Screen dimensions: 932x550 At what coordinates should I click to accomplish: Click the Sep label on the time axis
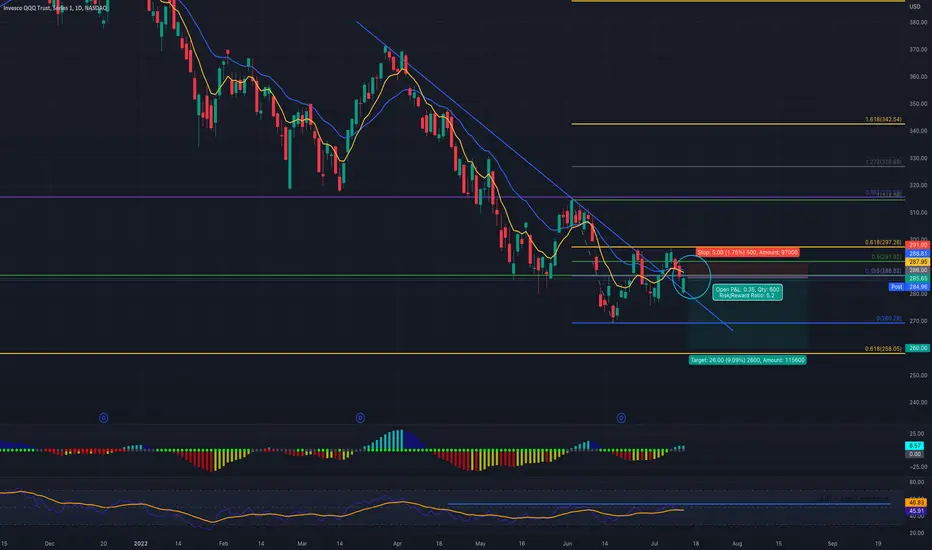pos(832,543)
